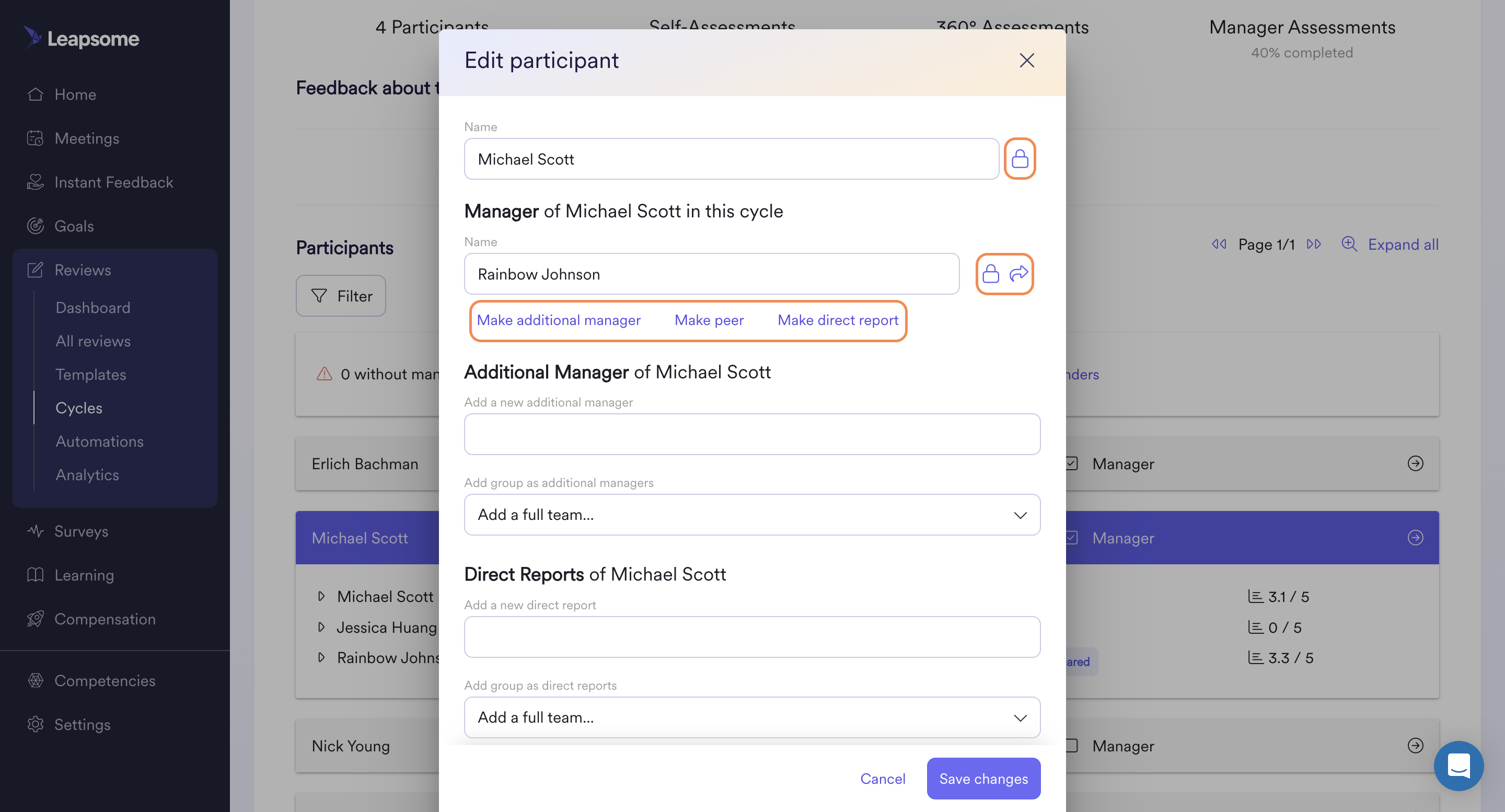
Task: Click the arrow icon on Erlich Bachman row
Action: click(1415, 463)
